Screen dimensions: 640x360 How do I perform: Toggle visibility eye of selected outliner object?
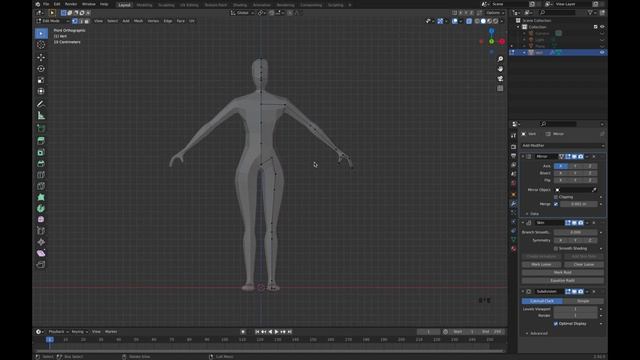(602, 52)
